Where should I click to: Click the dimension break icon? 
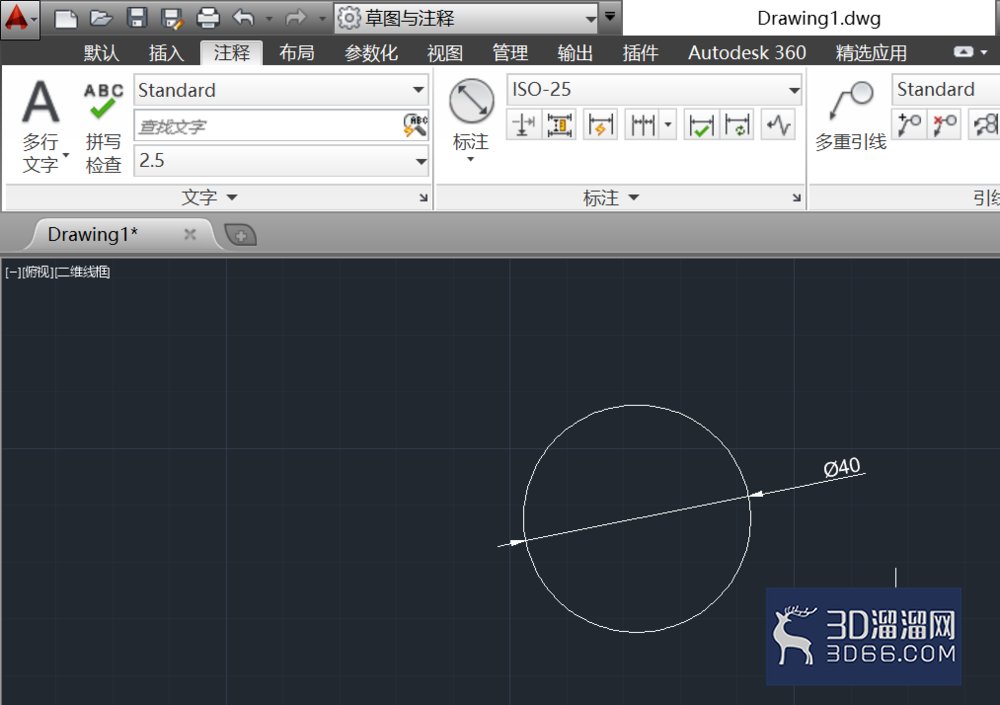[524, 124]
